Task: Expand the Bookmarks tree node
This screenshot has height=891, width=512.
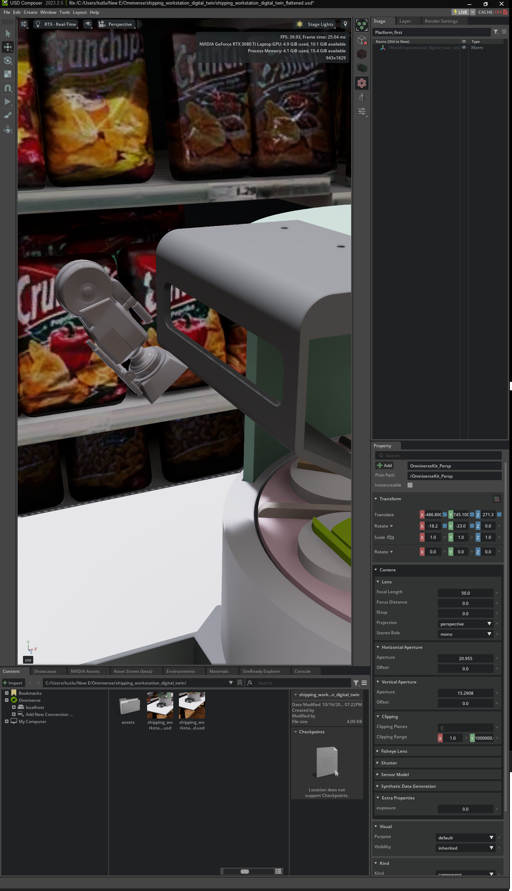Action: coord(7,693)
